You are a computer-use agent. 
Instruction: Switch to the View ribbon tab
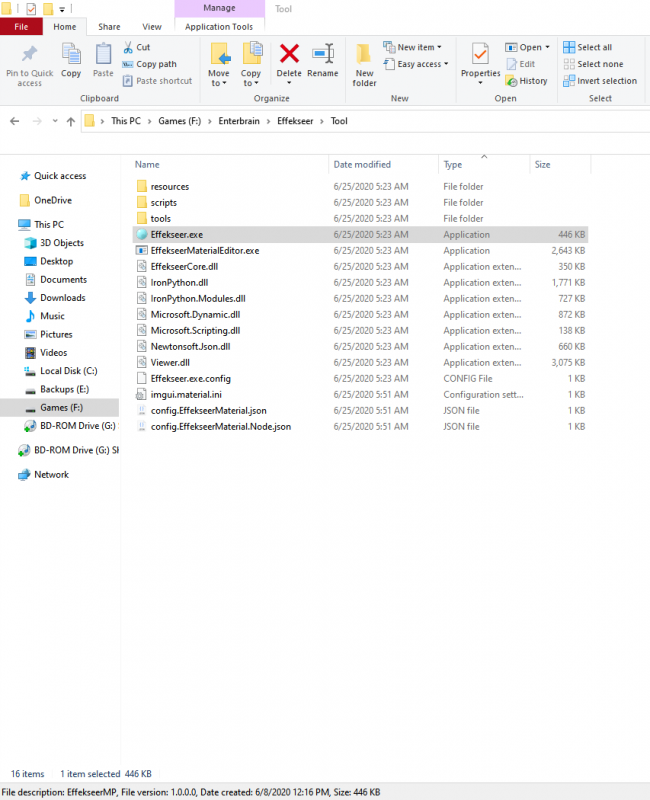point(152,27)
